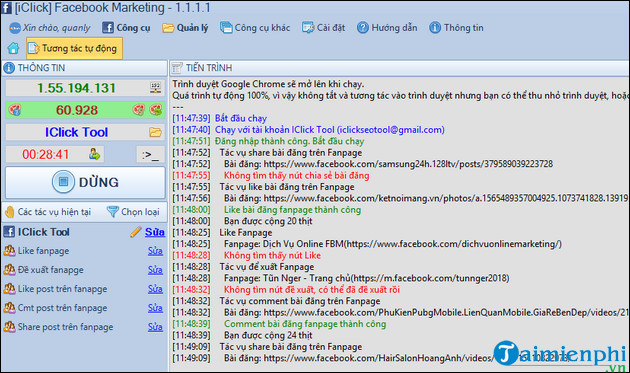Click the network icon beside IP 1.55.194.131
630x373 pixels.
coord(155,88)
